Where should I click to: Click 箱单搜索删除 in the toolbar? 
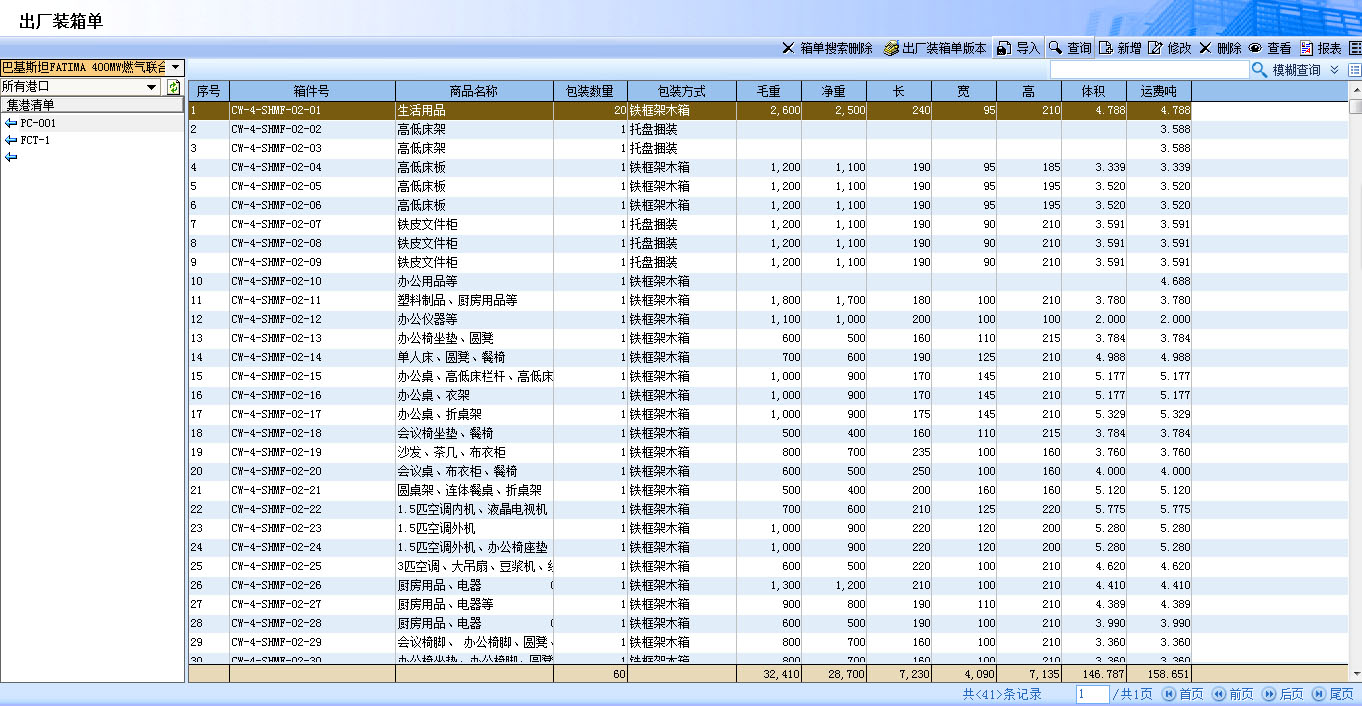pyautogui.click(x=827, y=48)
